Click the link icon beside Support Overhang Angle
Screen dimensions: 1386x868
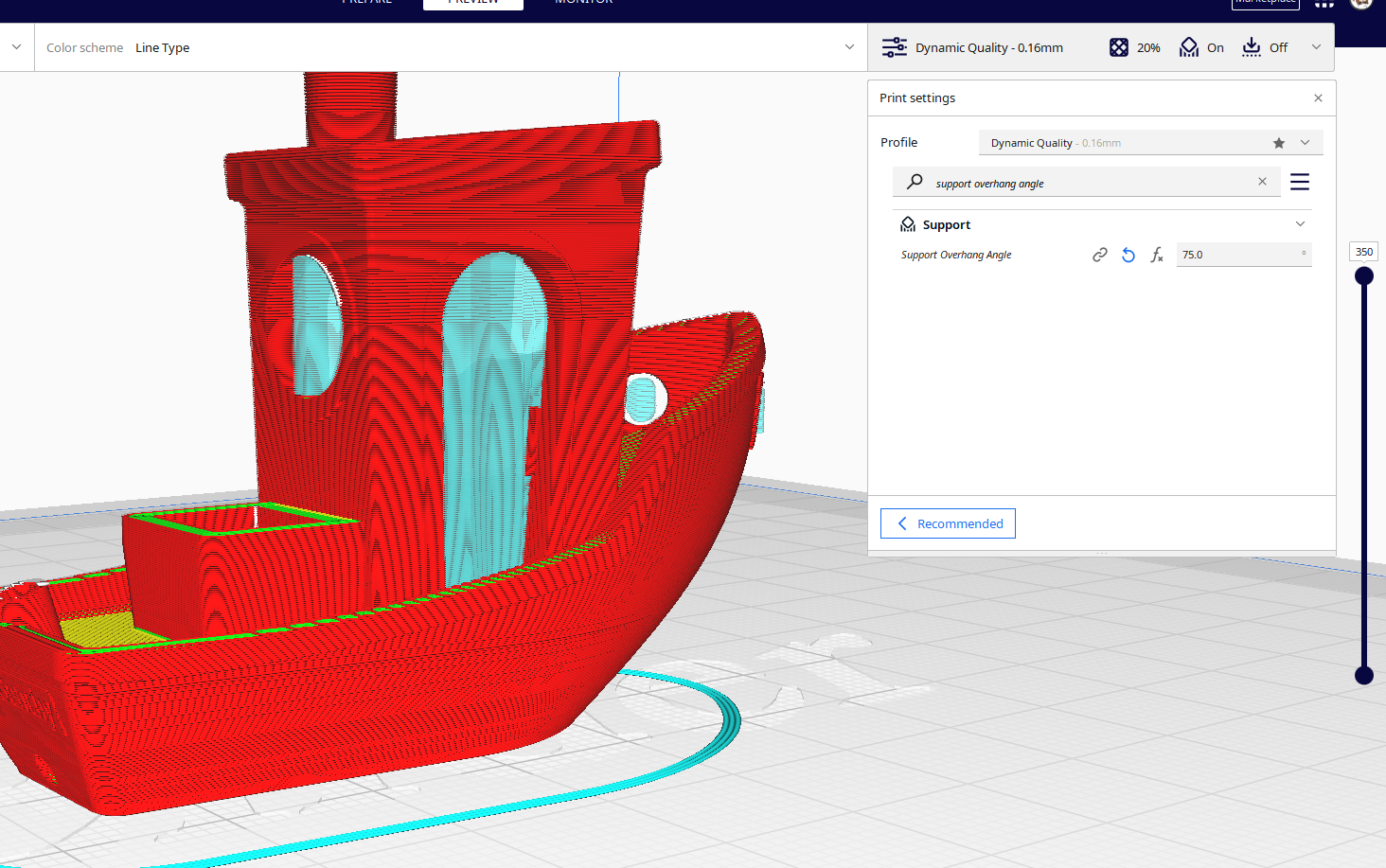[1099, 255]
